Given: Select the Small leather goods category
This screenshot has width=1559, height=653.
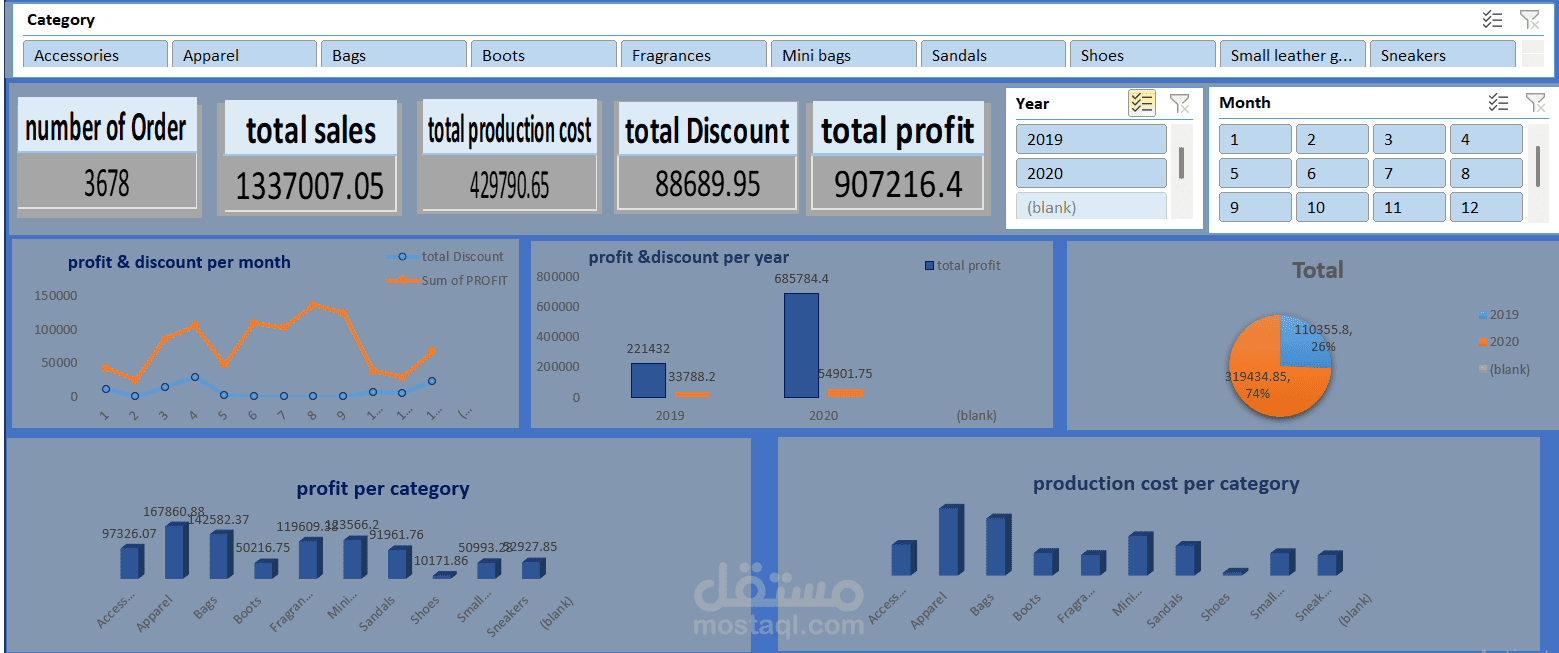Looking at the screenshot, I should coord(1292,54).
